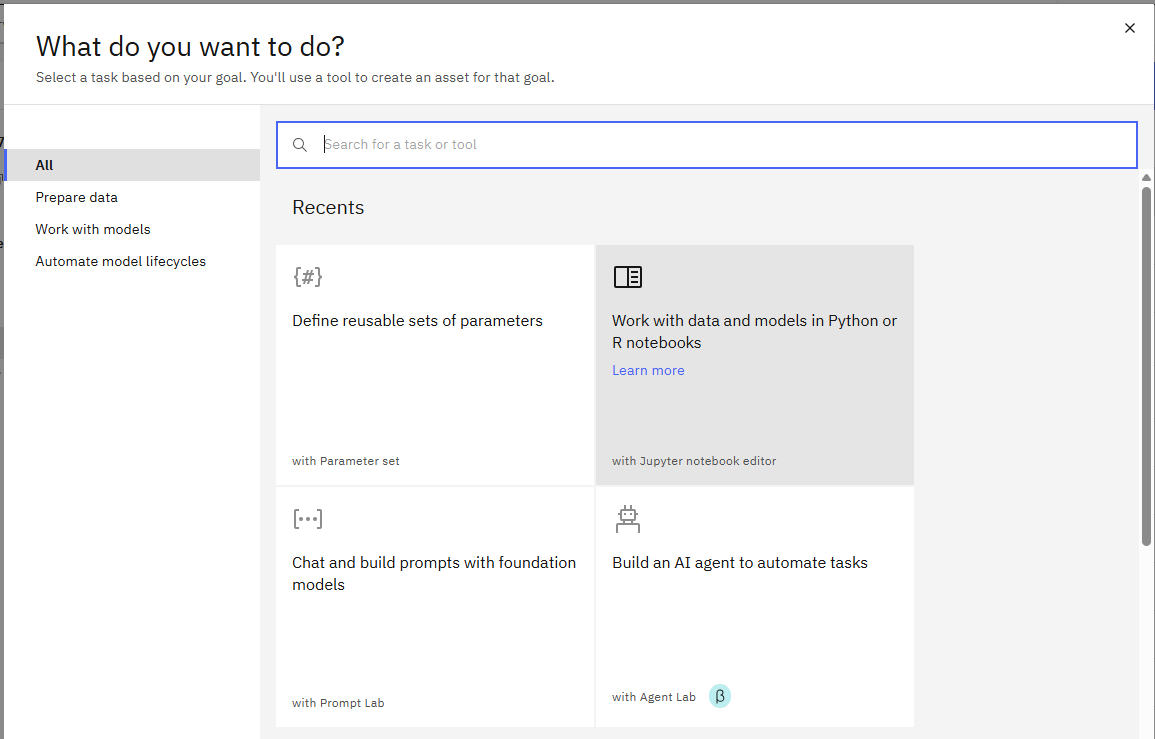Click the Parameter set curly-brace icon

coord(308,277)
